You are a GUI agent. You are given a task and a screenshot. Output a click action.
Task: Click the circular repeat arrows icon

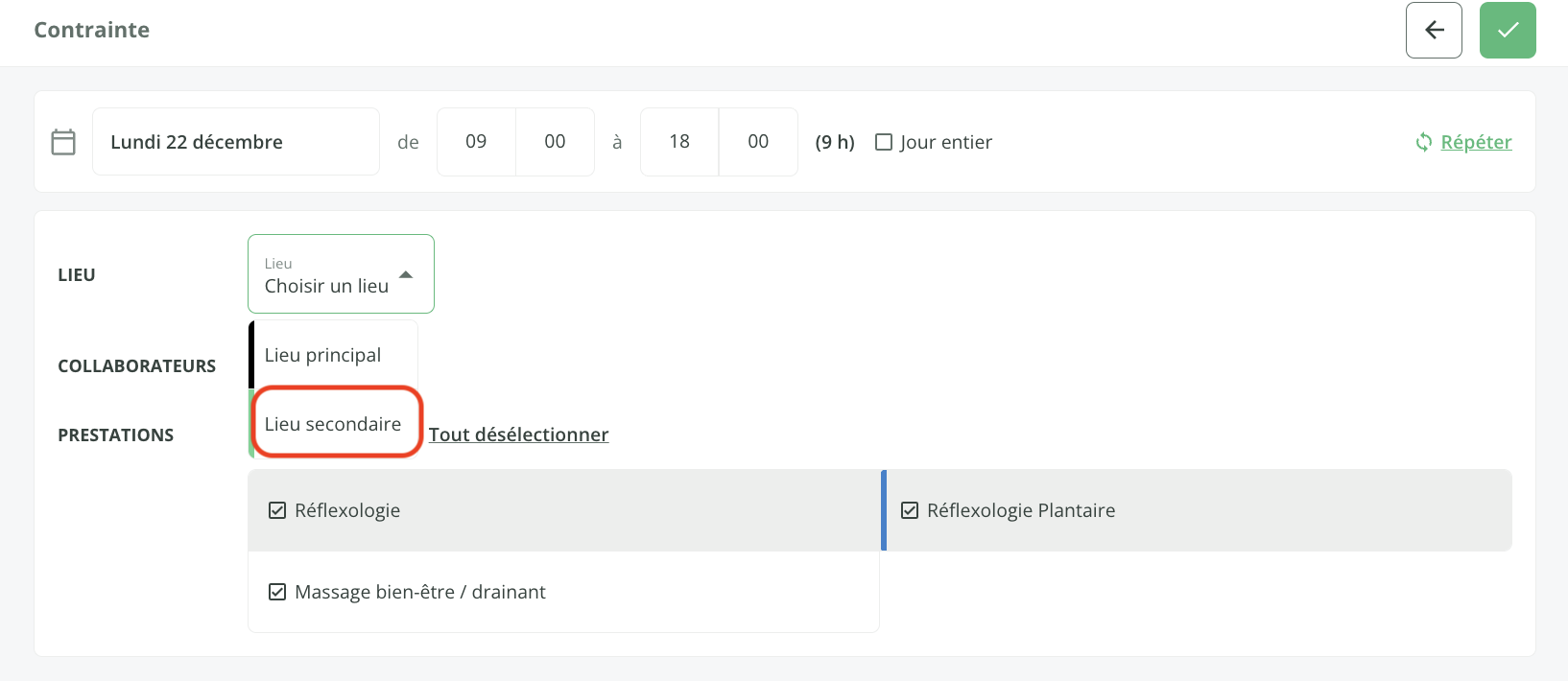[1423, 142]
